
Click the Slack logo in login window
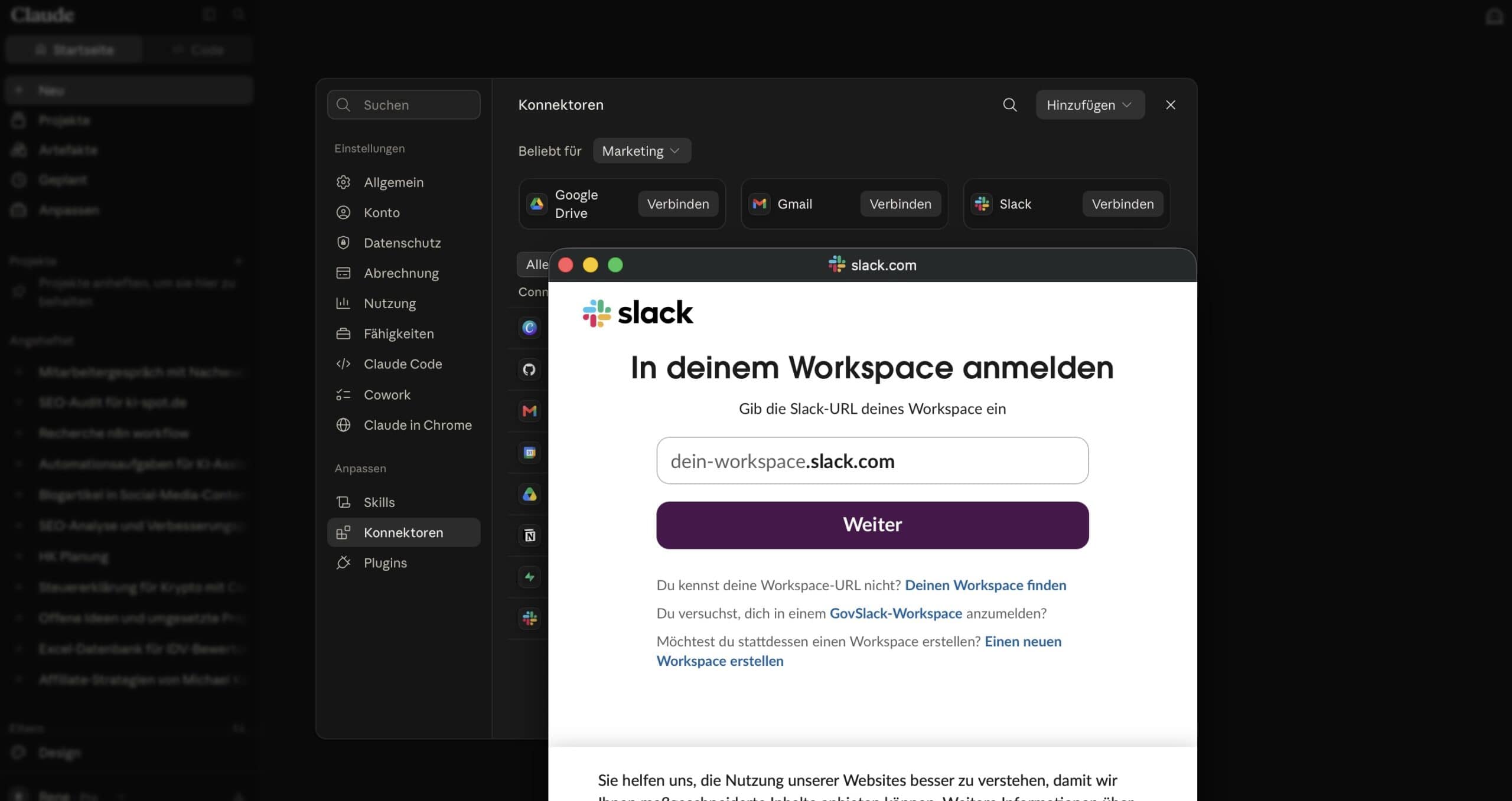click(x=638, y=313)
